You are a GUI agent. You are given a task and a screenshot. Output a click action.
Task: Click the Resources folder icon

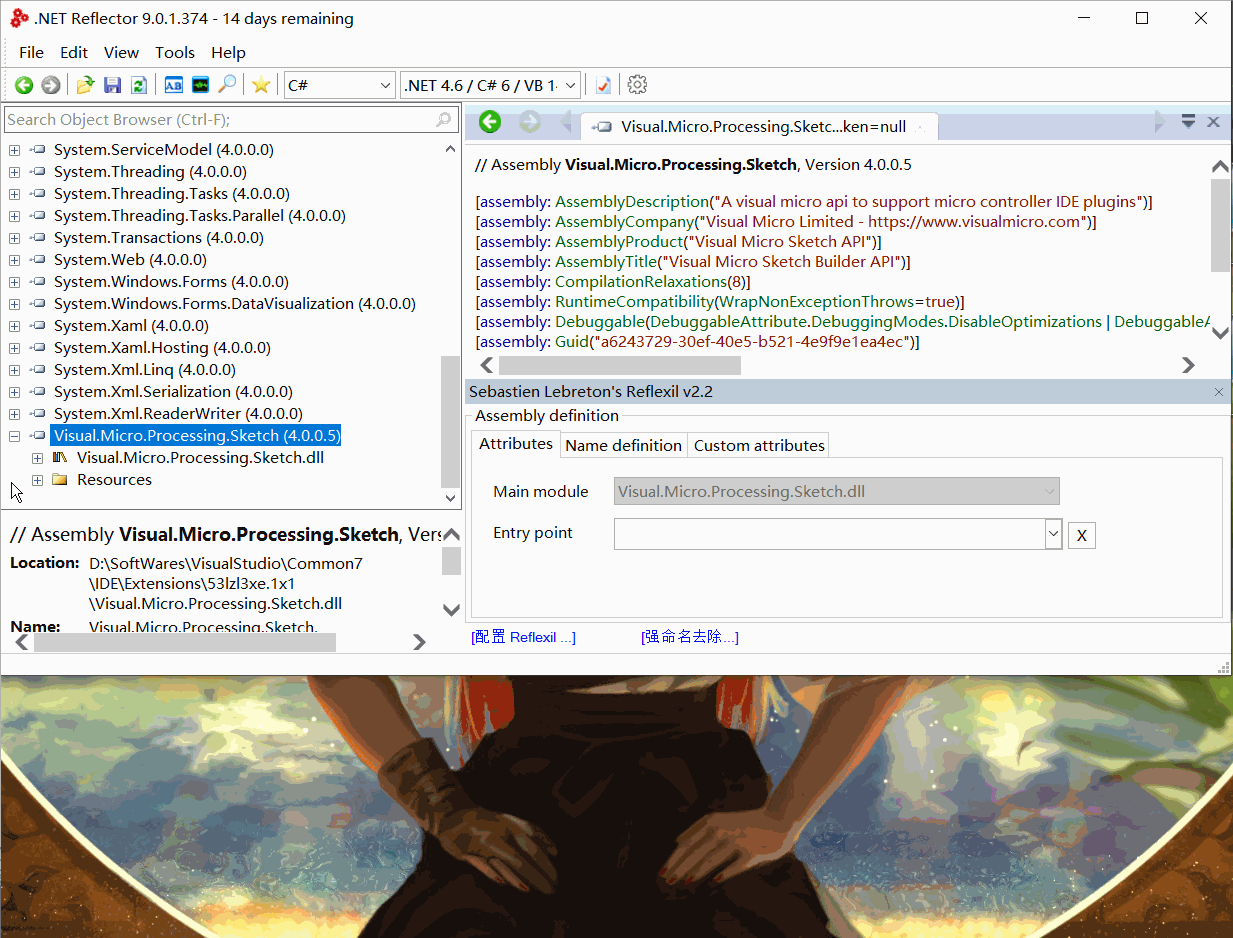click(60, 480)
